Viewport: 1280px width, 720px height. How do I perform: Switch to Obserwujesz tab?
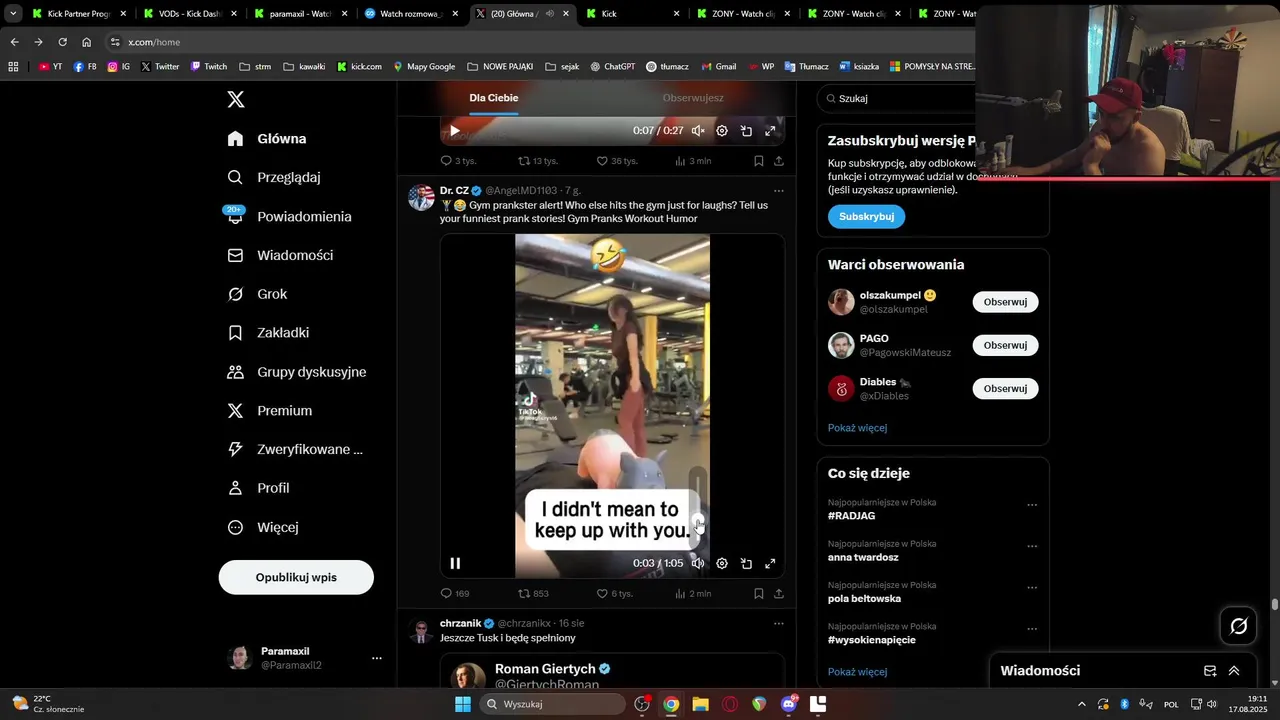(693, 98)
